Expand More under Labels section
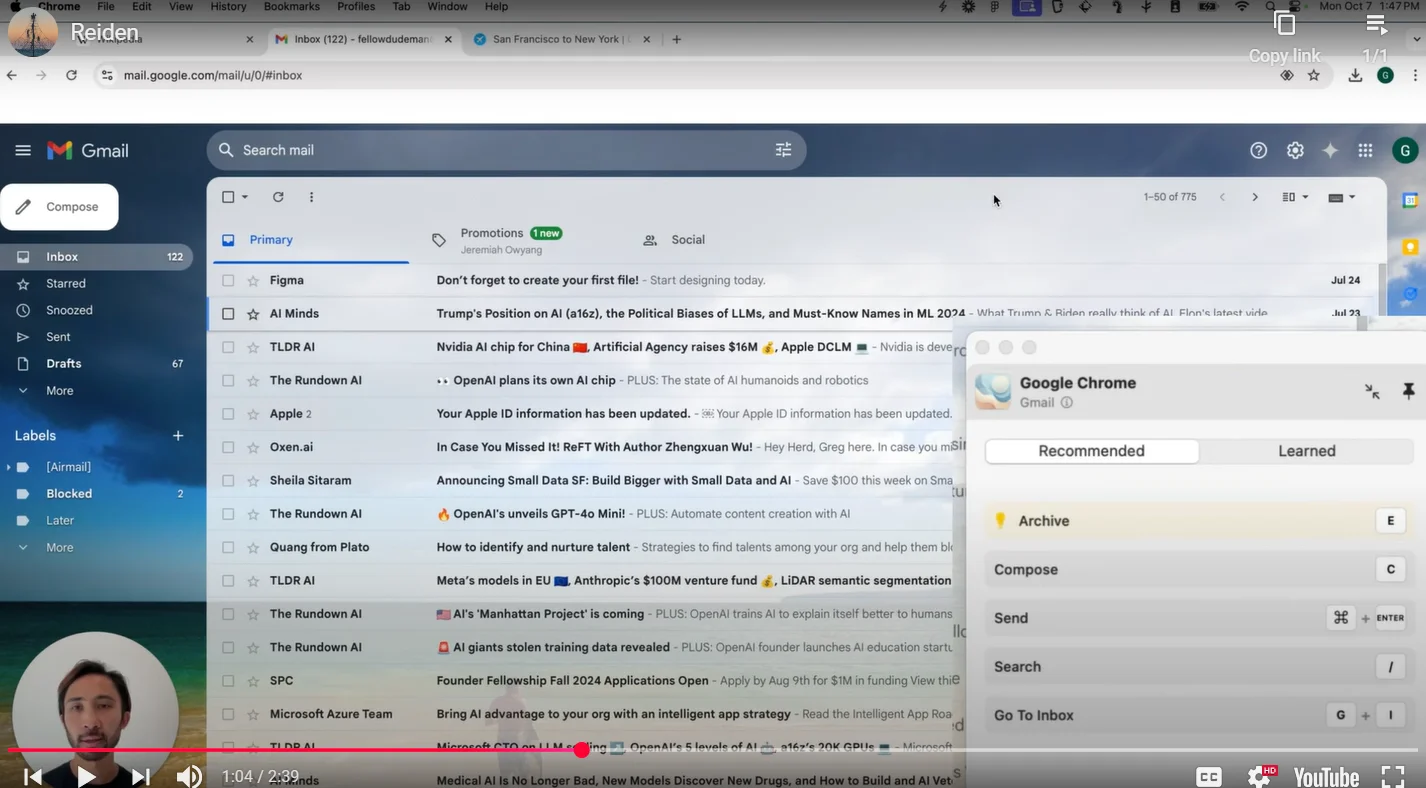Image resolution: width=1426 pixels, height=788 pixels. [59, 547]
